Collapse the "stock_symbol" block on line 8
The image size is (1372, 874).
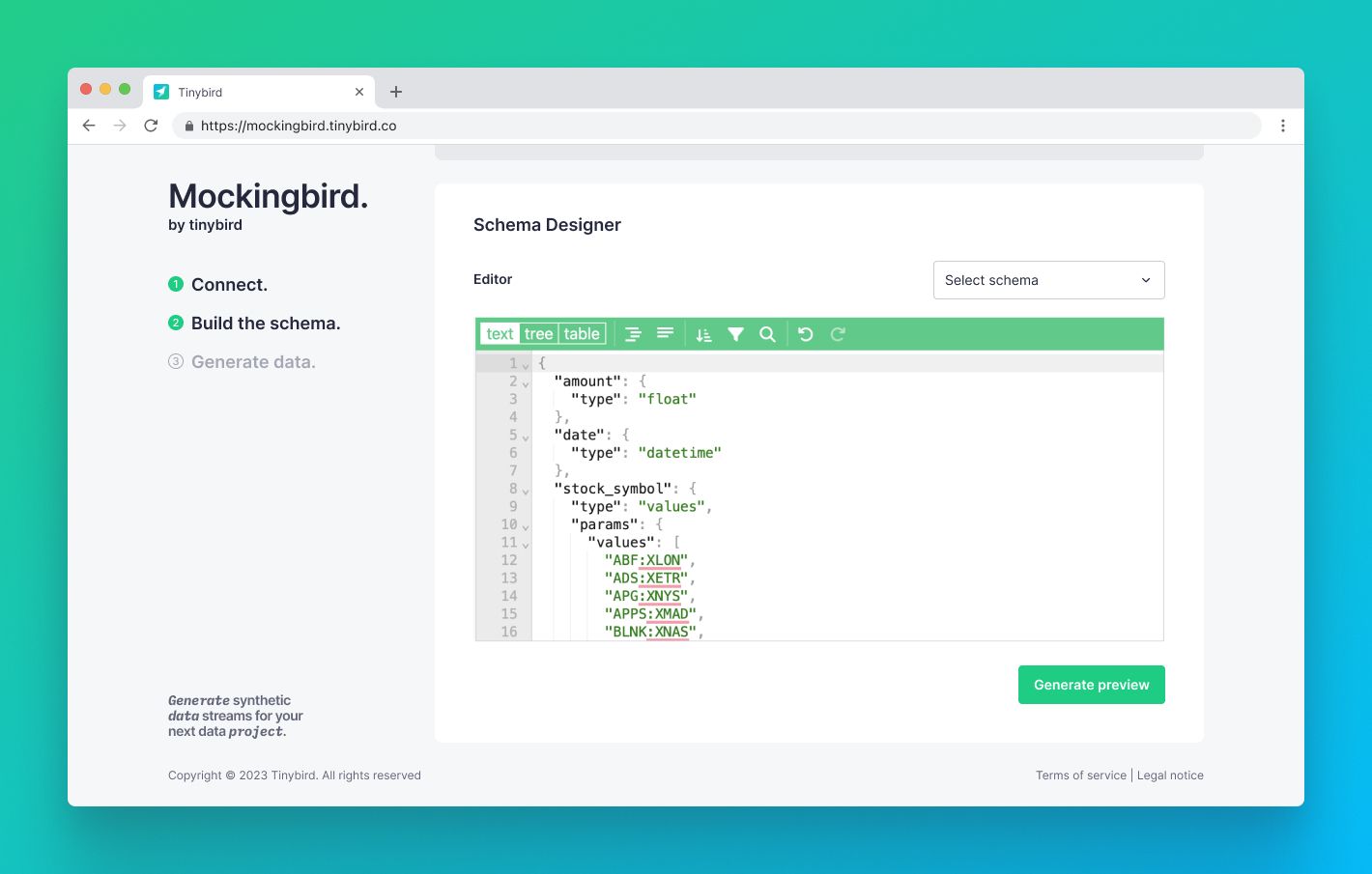pyautogui.click(x=526, y=491)
